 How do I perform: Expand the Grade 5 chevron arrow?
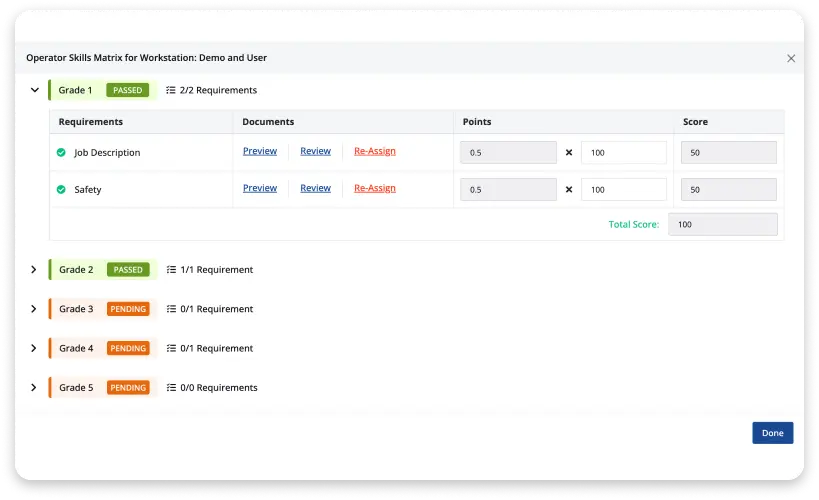click(34, 387)
